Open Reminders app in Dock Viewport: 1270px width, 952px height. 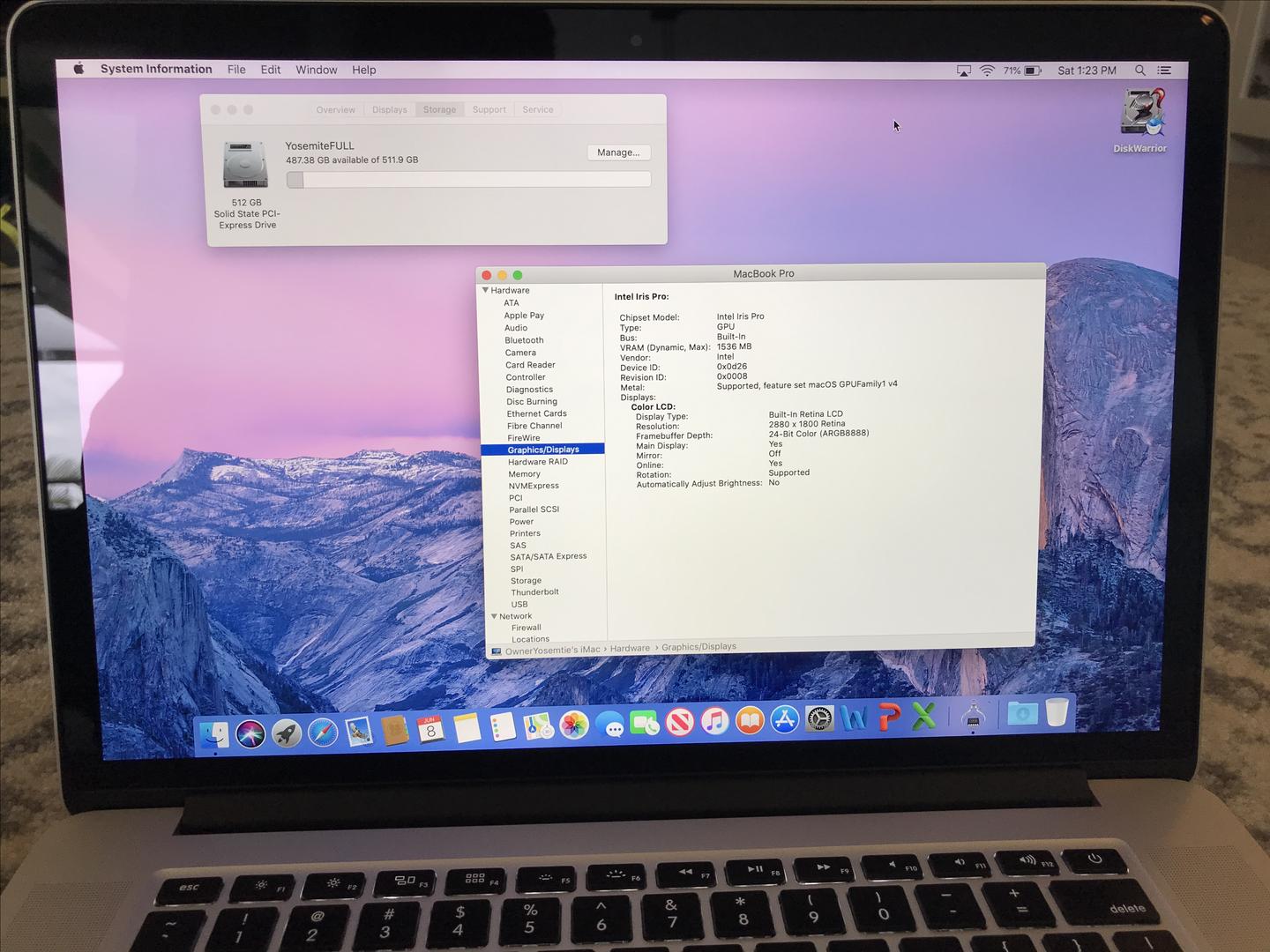[502, 727]
